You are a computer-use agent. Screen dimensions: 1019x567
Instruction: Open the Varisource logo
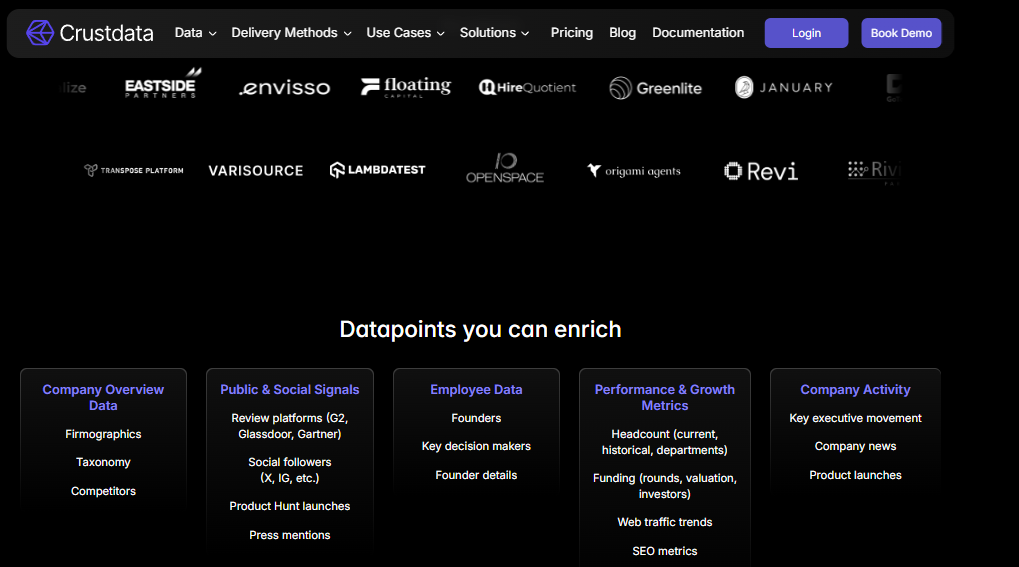click(x=255, y=170)
